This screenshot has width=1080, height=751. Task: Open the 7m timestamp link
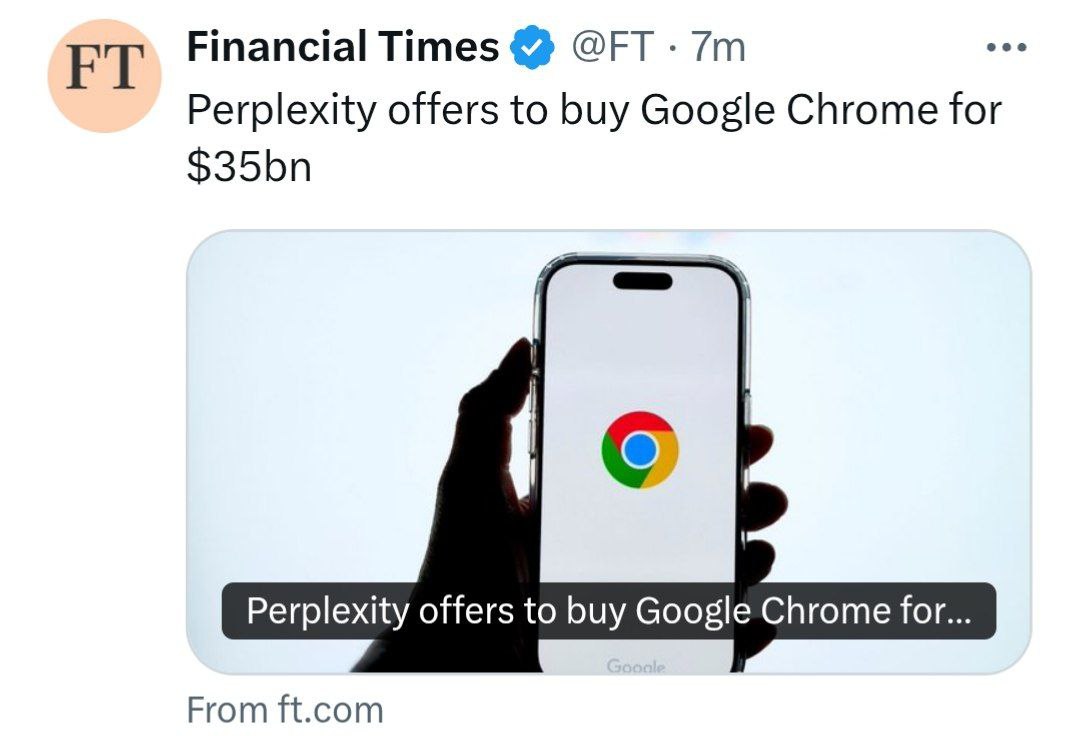(718, 47)
